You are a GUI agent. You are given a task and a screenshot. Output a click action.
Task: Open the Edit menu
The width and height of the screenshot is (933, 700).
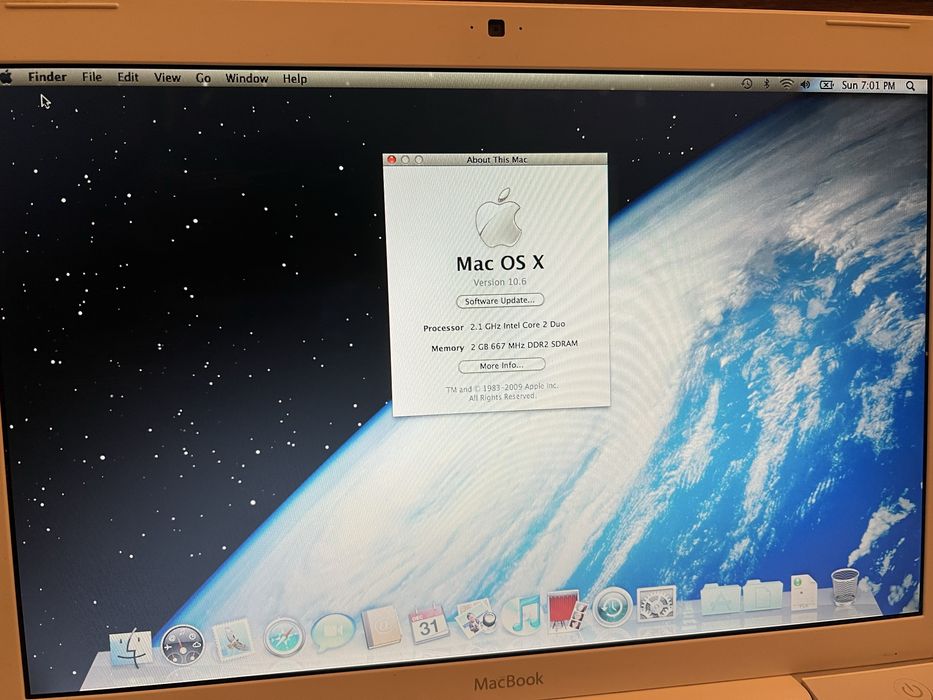(127, 77)
